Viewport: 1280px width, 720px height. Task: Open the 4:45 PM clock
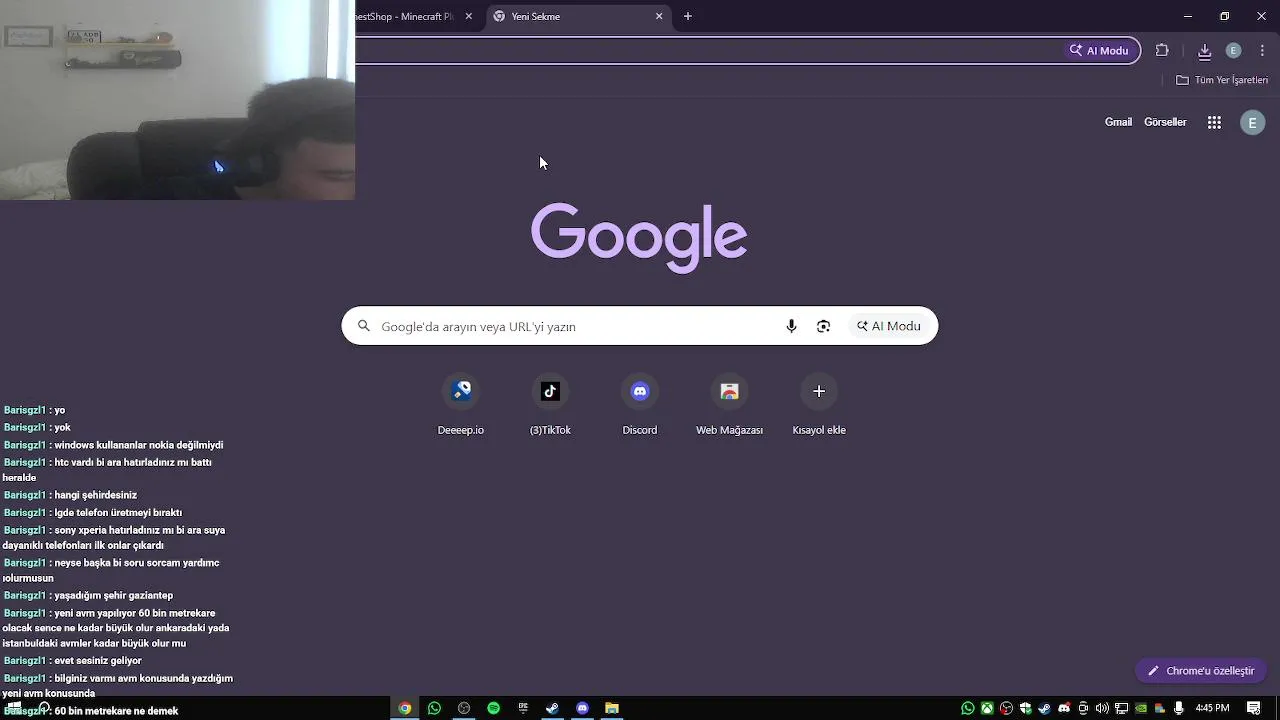click(1212, 708)
